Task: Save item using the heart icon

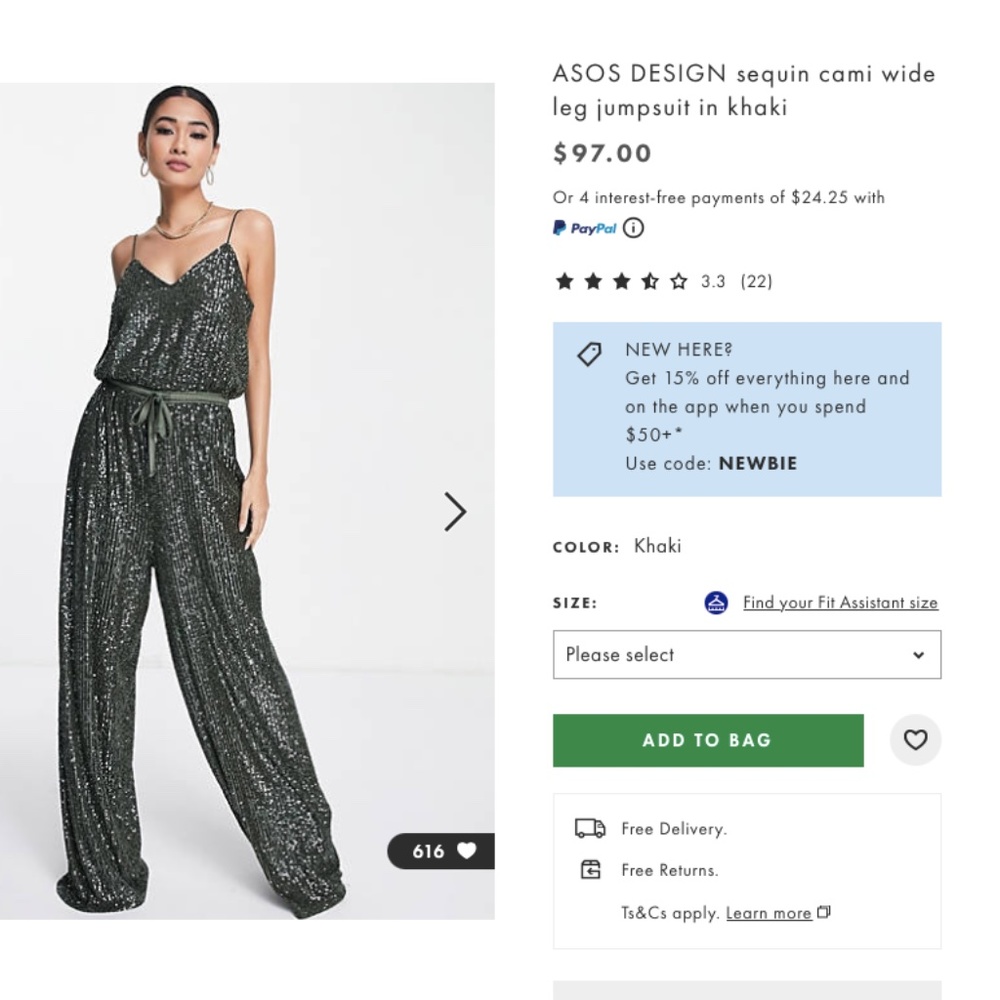Action: (915, 740)
